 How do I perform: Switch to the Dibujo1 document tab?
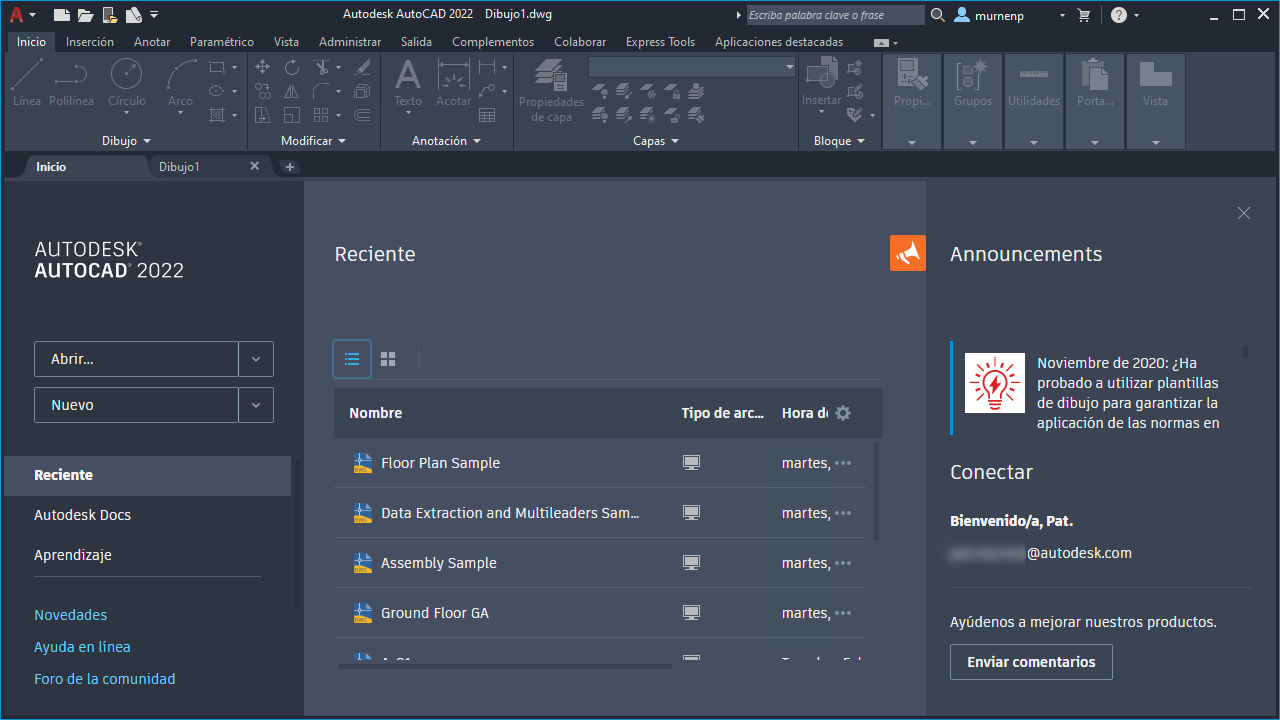pyautogui.click(x=180, y=167)
